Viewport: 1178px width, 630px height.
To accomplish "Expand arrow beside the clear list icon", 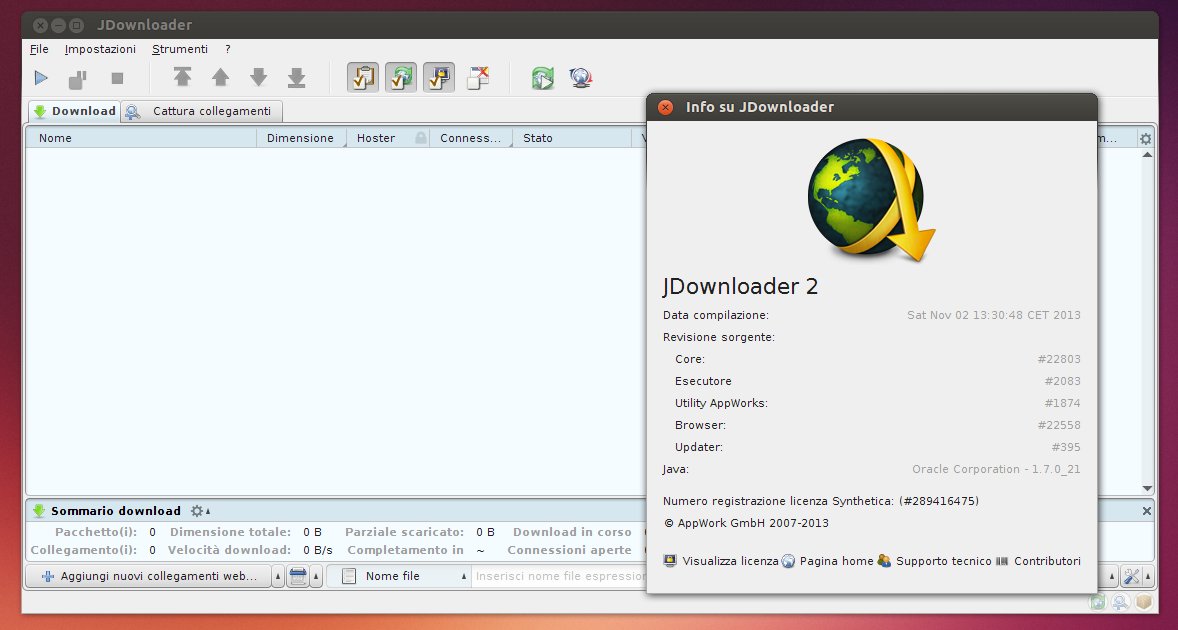I will 316,577.
